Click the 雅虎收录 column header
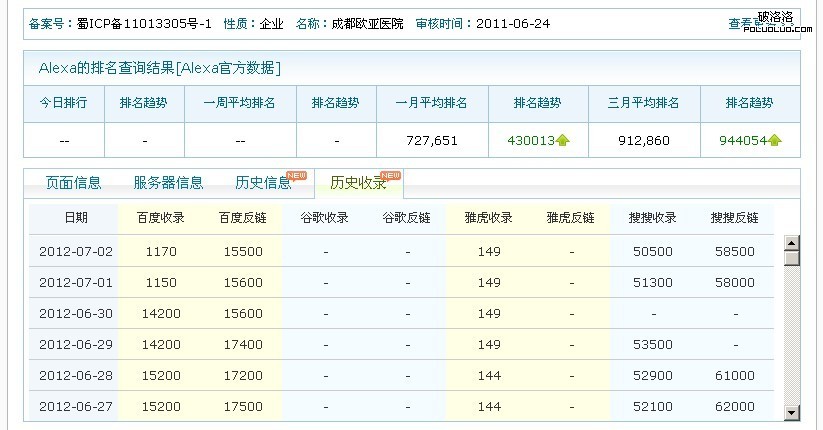 pos(488,218)
